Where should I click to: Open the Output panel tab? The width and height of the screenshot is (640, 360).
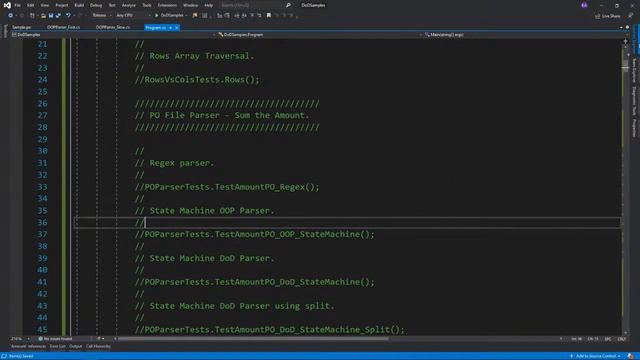(x=76, y=346)
